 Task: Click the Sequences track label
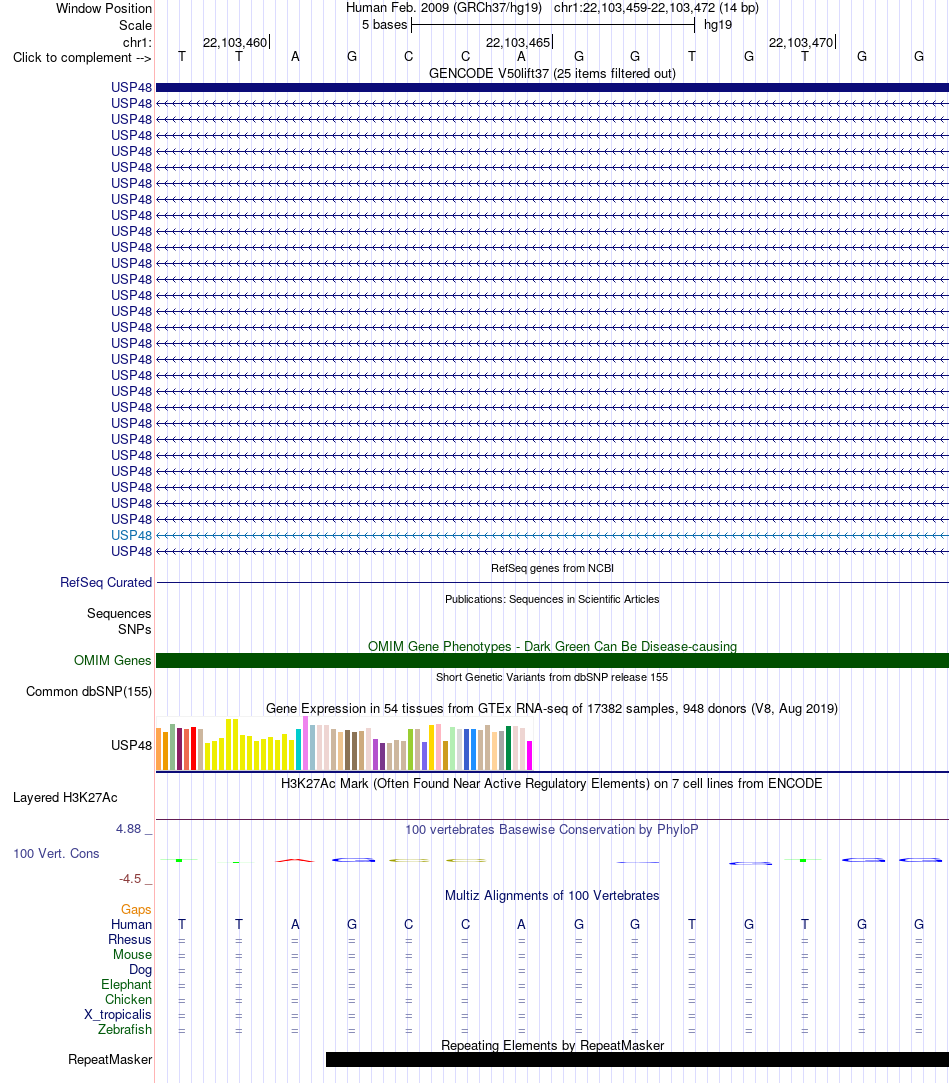tap(119, 613)
